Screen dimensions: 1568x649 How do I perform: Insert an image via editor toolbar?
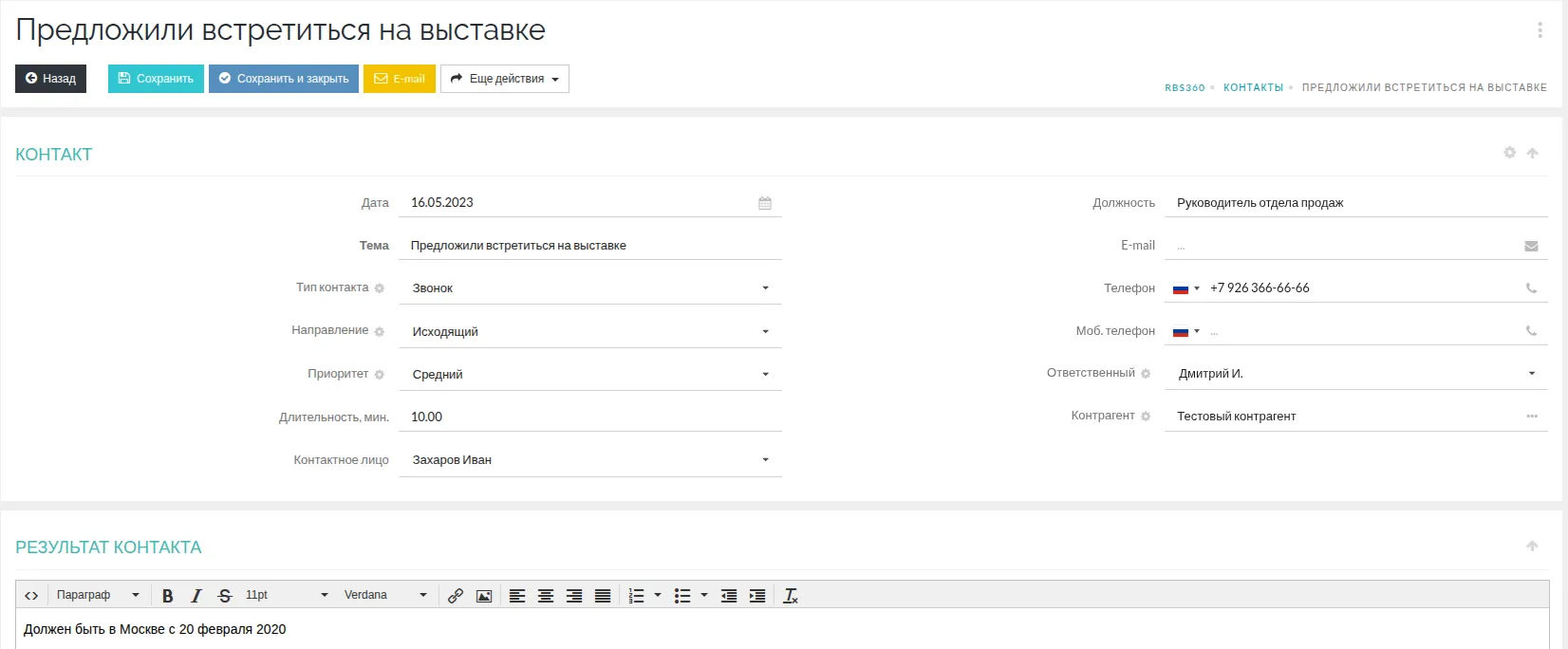(484, 596)
